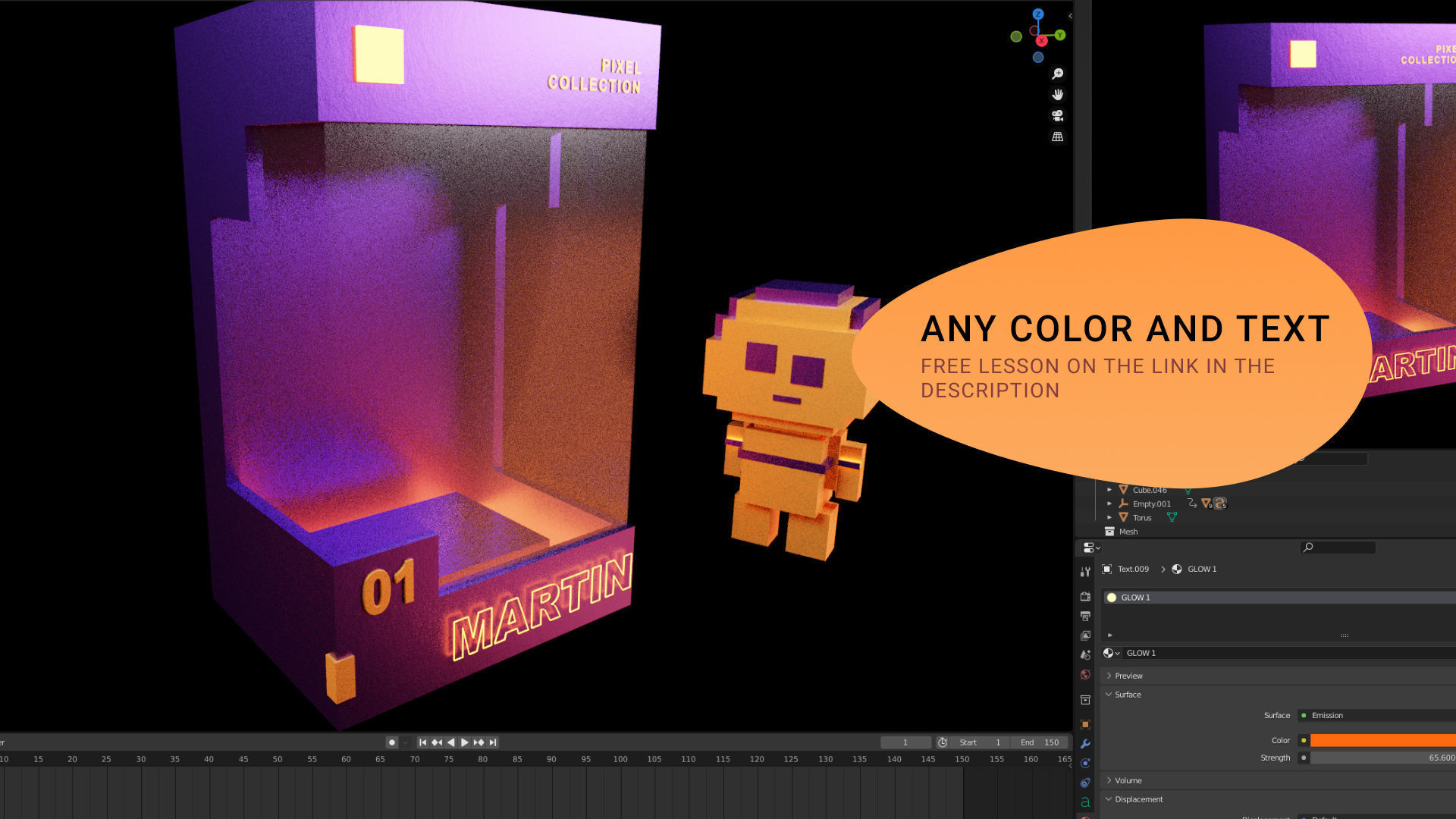Jump to the start frame
Image resolution: width=1456 pixels, height=819 pixels.
(422, 742)
